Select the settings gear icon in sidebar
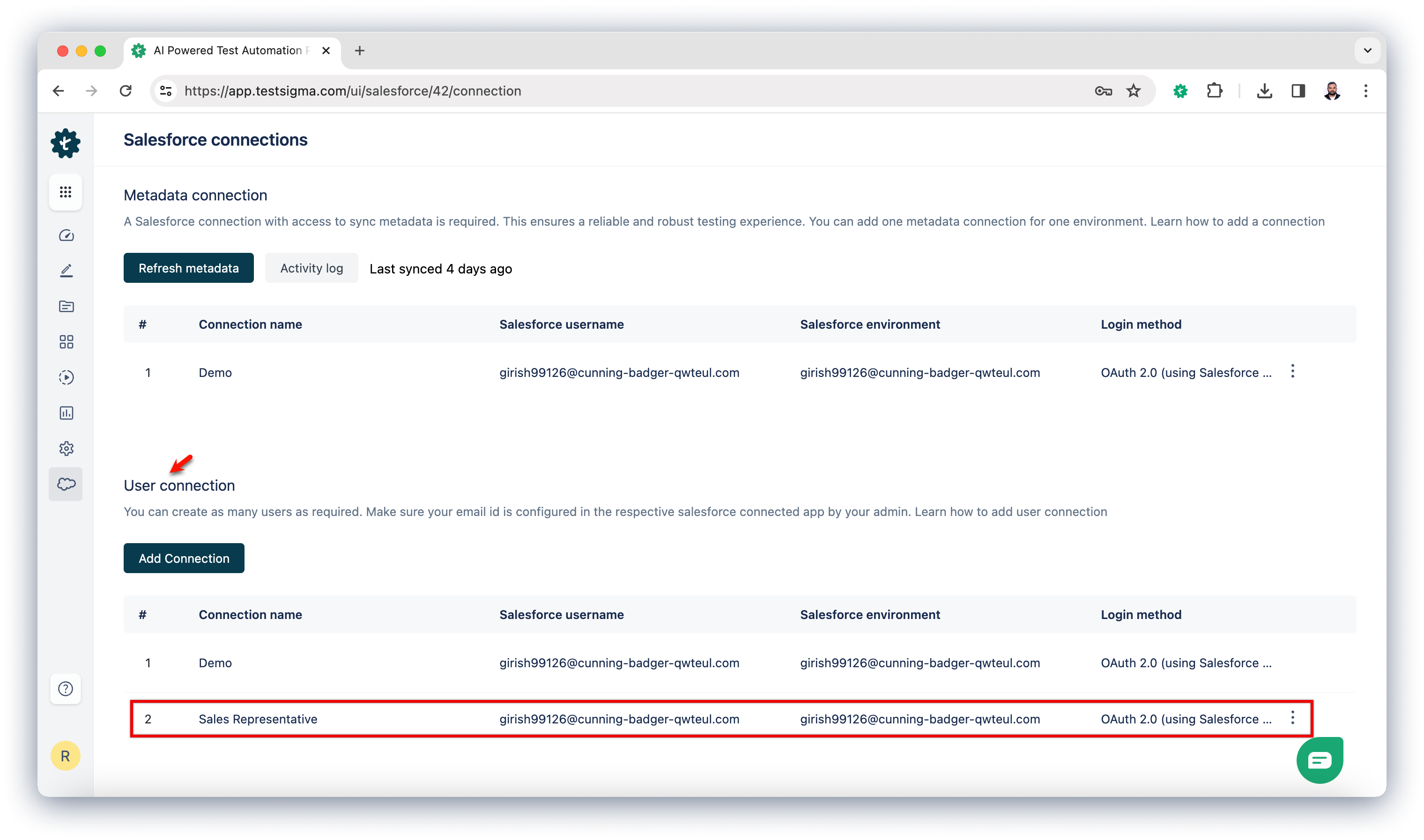This screenshot has height=840, width=1424. (65, 448)
